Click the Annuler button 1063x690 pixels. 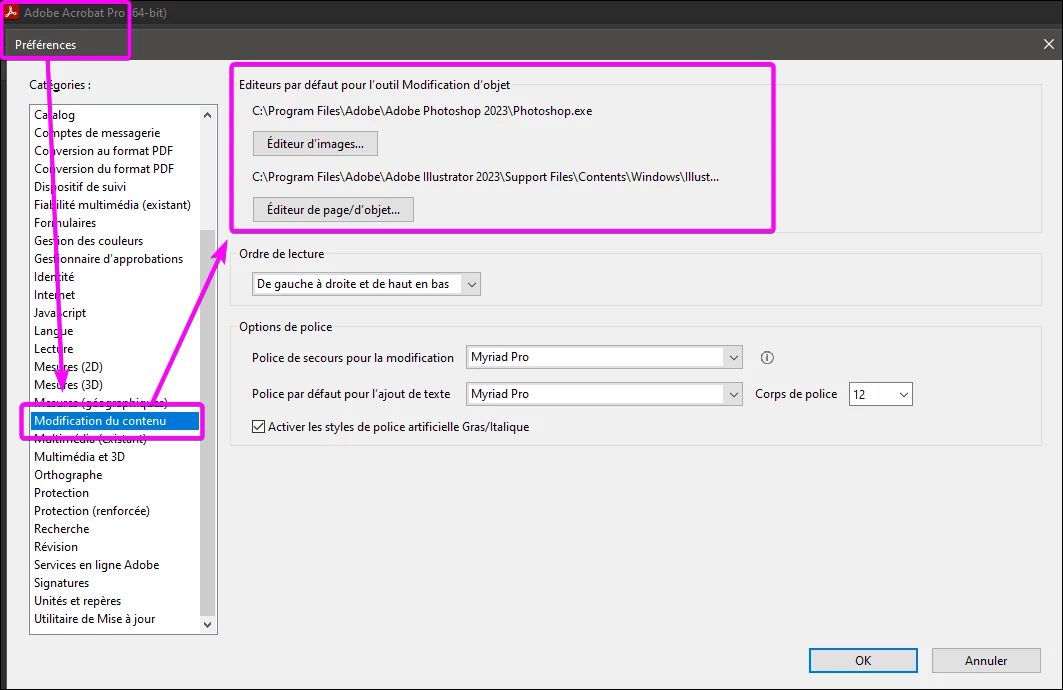pyautogui.click(x=986, y=660)
